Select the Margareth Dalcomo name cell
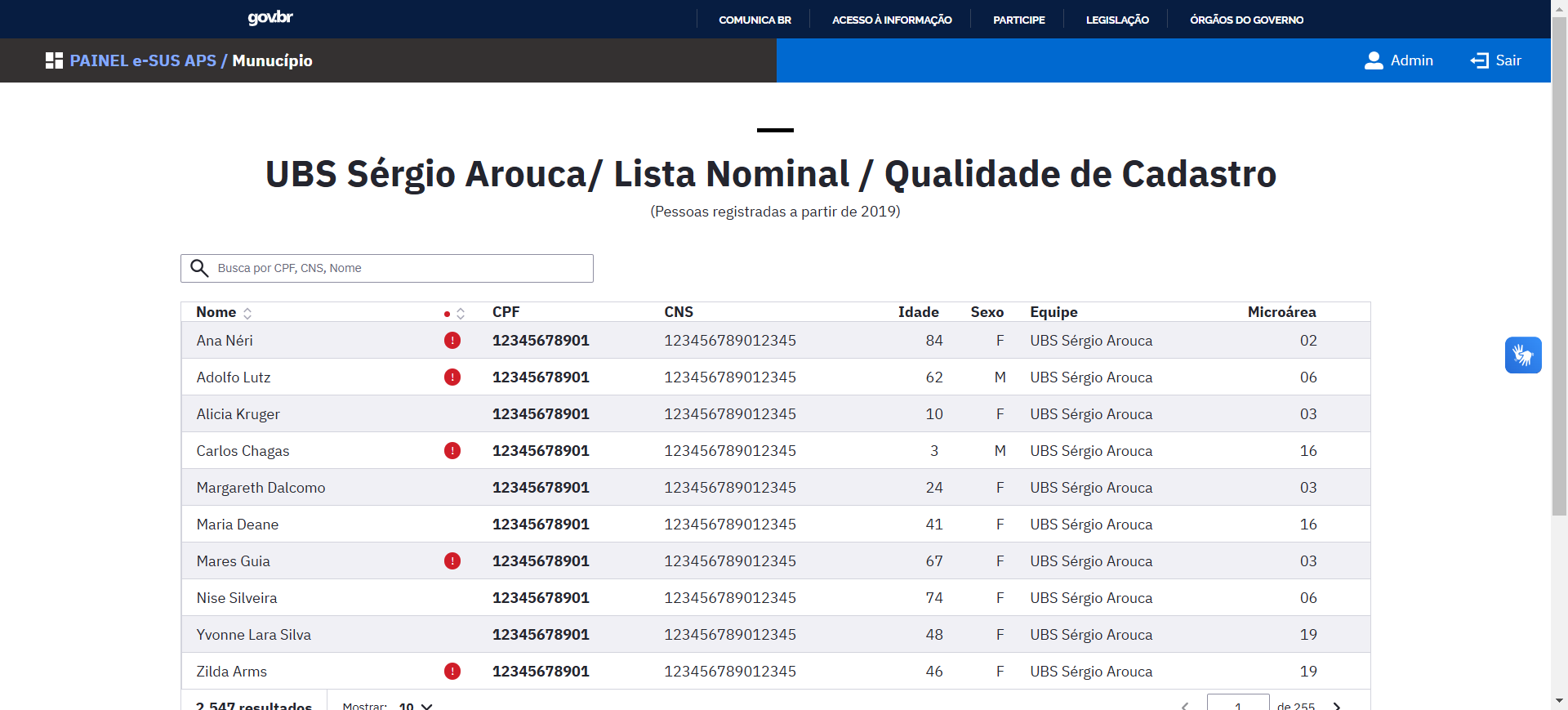Viewport: 1568px width, 710px height. pos(261,488)
